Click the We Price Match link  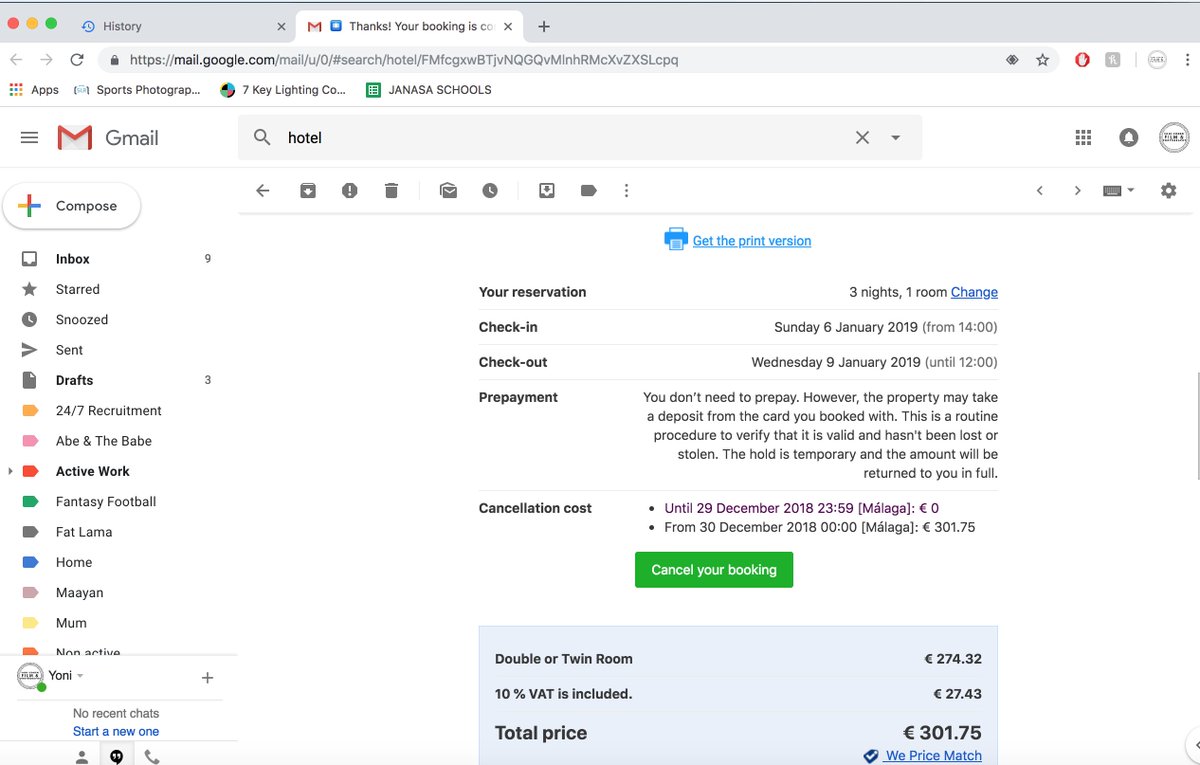(x=932, y=756)
